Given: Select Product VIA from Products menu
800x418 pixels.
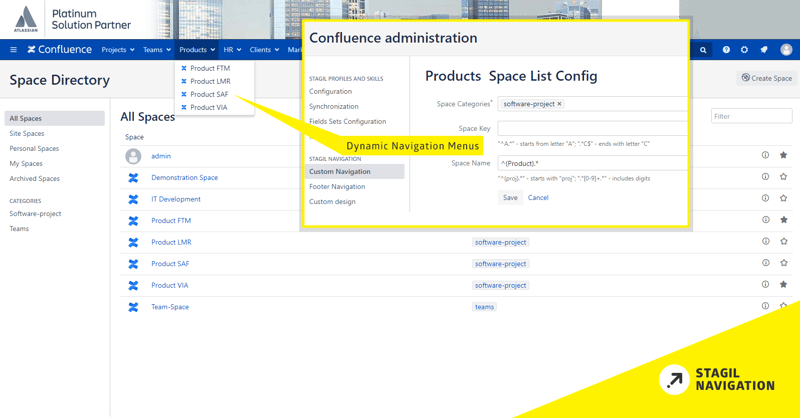Looking at the screenshot, I should (209, 107).
